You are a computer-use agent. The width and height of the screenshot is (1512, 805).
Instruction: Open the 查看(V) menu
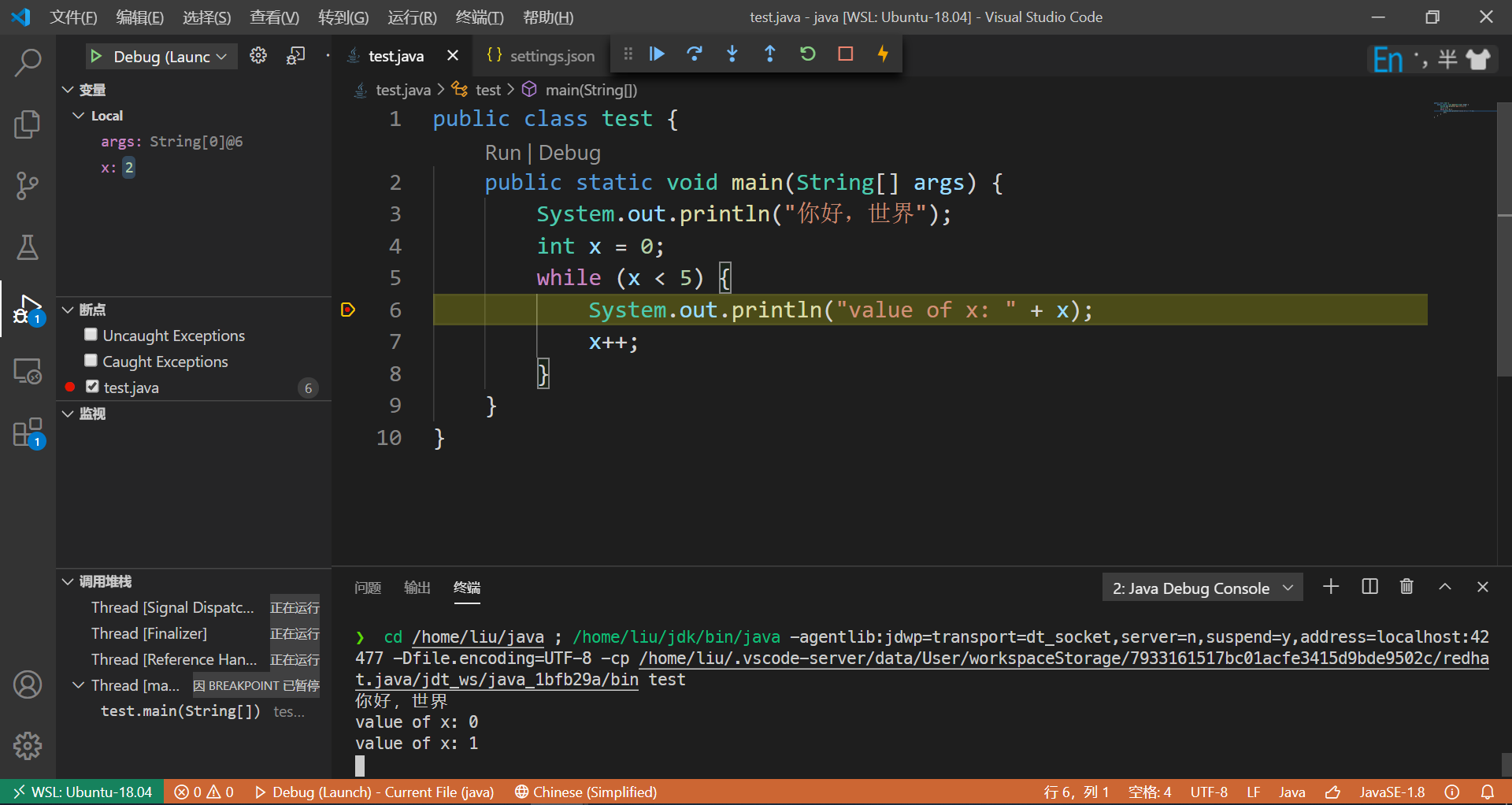(x=274, y=17)
